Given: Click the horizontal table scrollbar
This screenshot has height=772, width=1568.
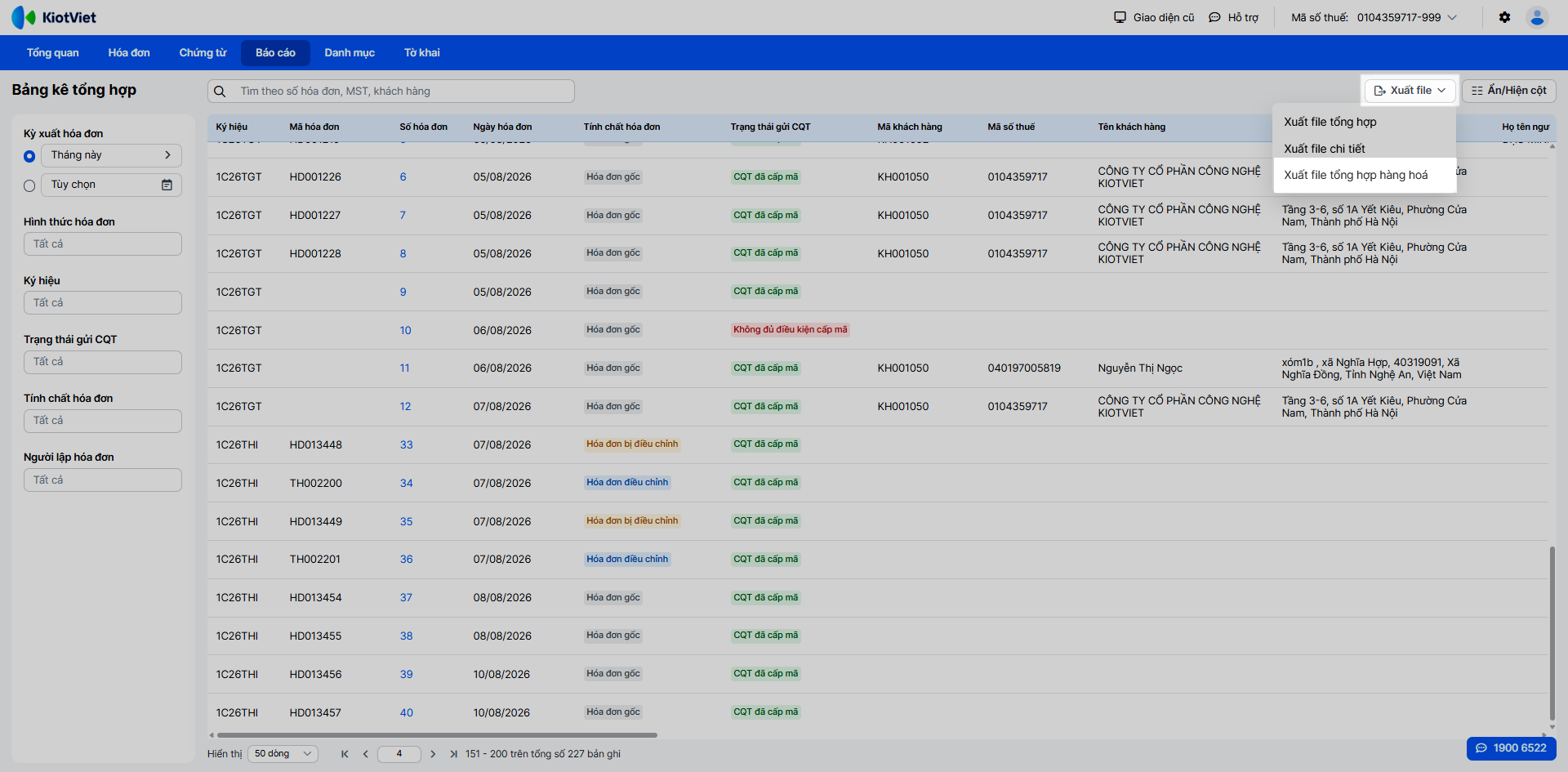Looking at the screenshot, I should tap(437, 735).
